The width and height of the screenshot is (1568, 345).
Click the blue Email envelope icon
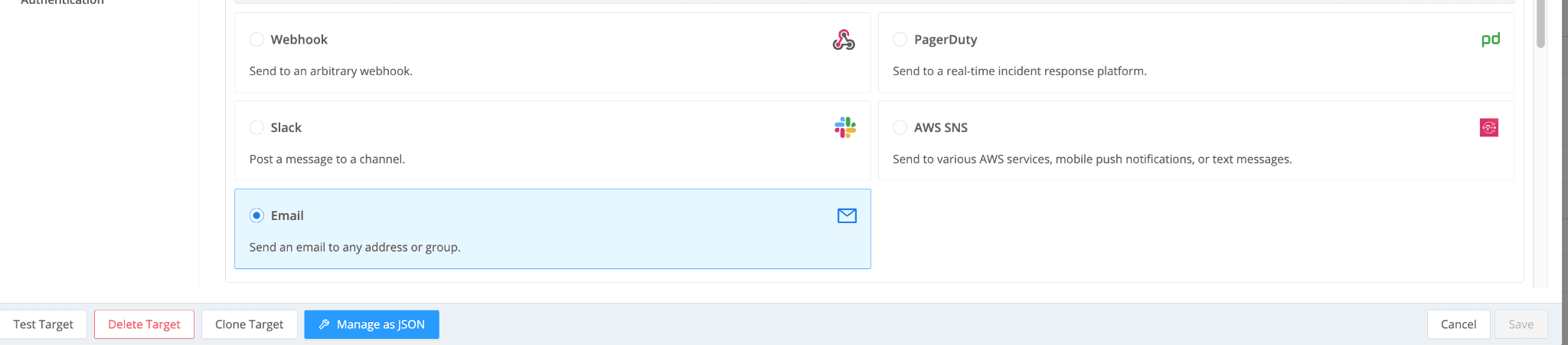846,215
